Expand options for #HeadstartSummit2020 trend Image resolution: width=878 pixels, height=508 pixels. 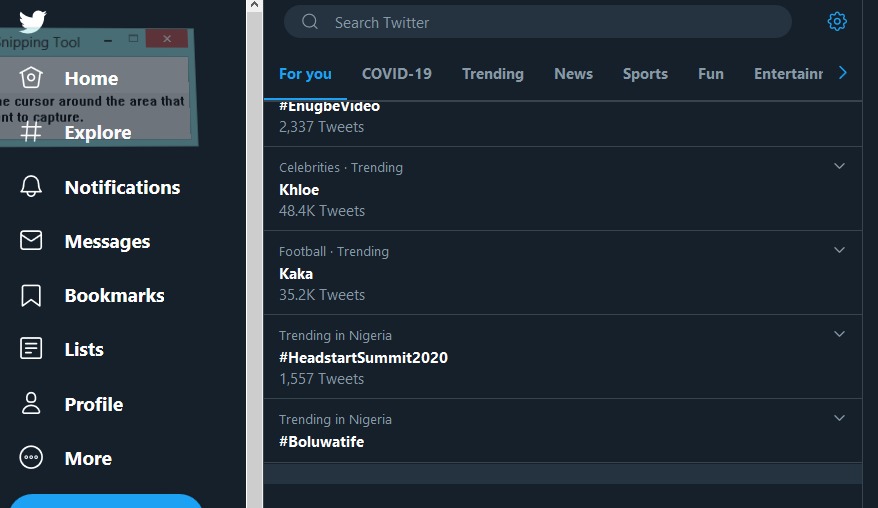(839, 334)
